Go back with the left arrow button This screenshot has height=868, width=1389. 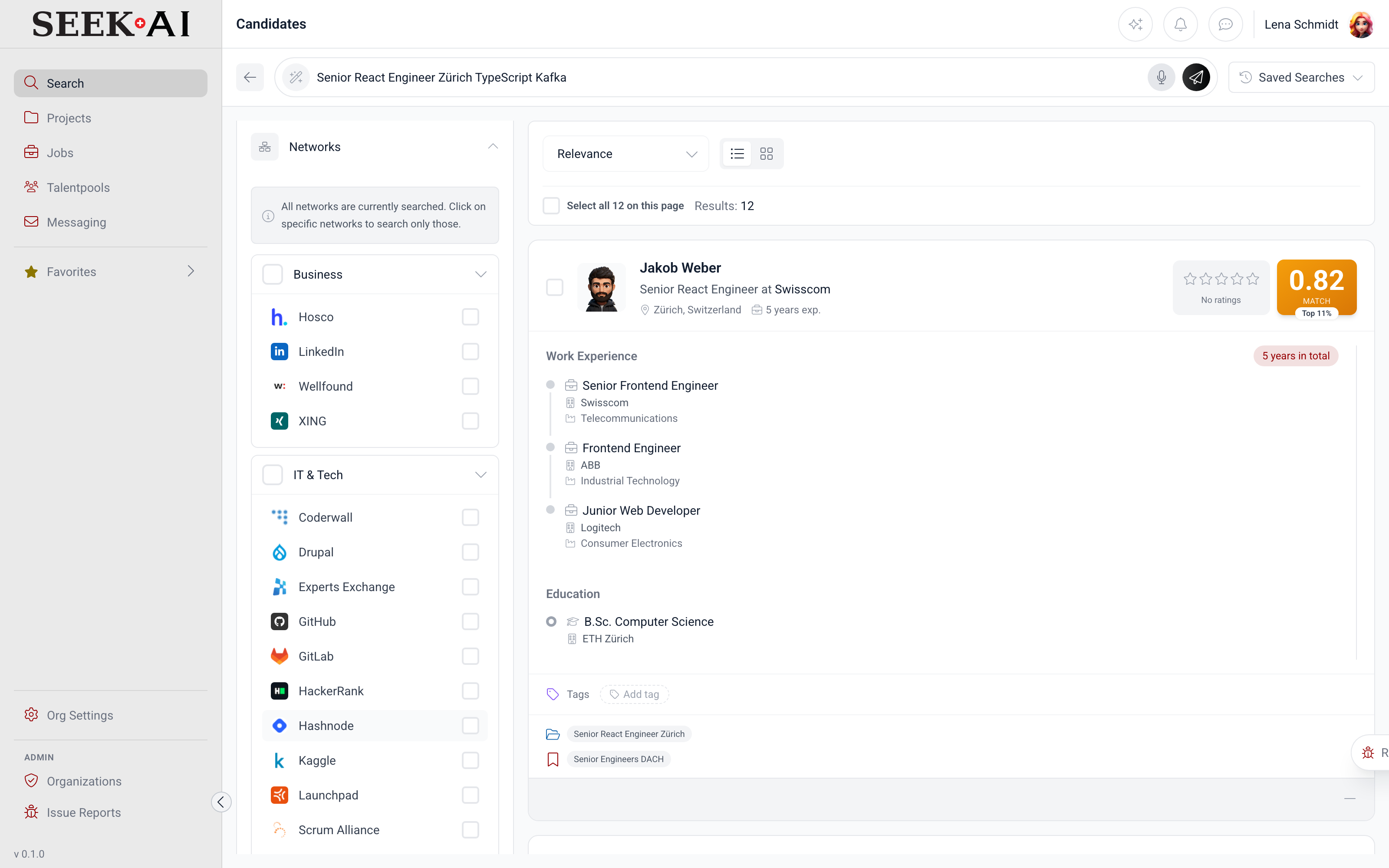(250, 77)
